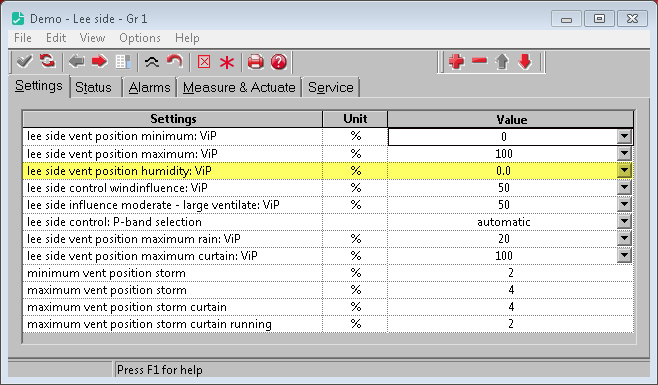The width and height of the screenshot is (658, 385).
Task: Click the red question mark help icon
Action: [x=279, y=62]
